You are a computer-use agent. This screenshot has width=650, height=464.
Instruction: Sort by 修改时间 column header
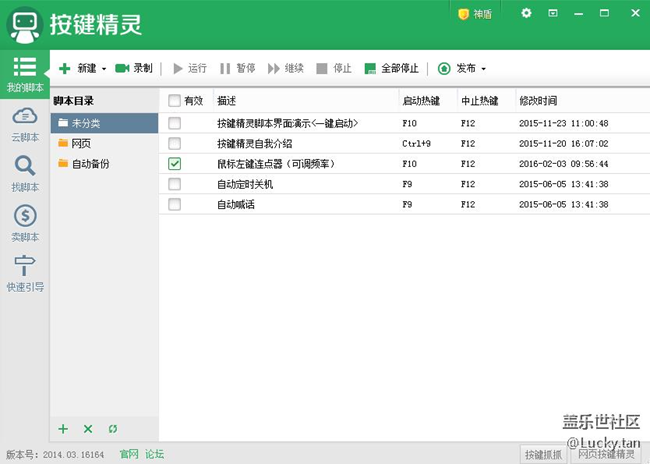click(x=538, y=101)
